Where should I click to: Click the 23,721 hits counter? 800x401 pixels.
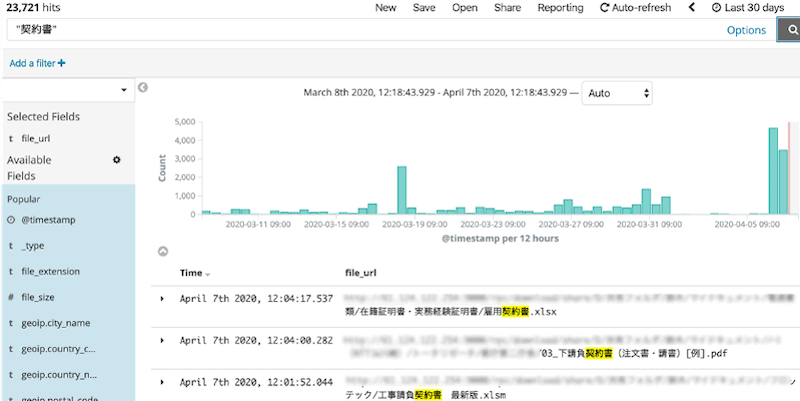pos(33,8)
